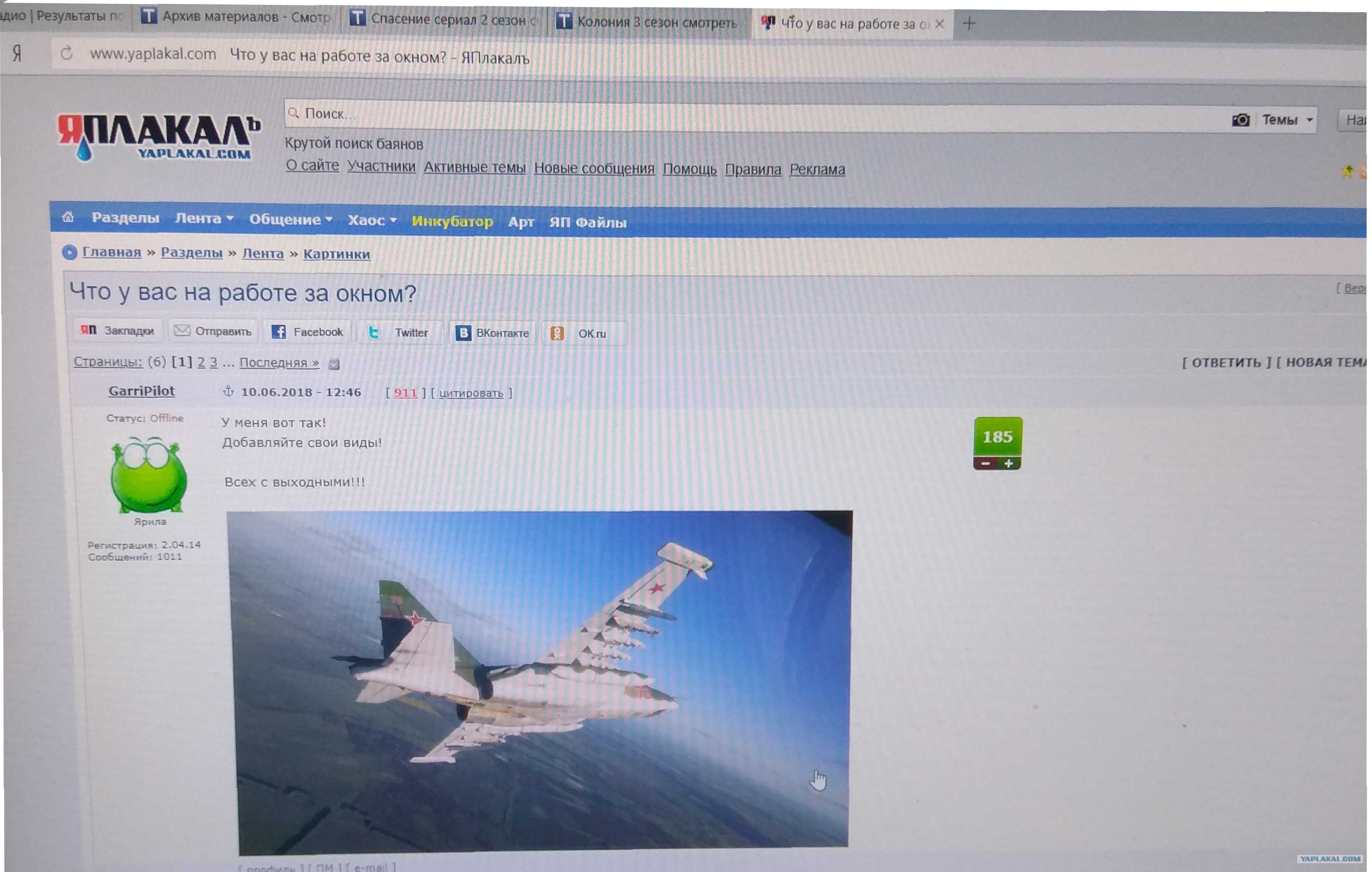Expand the Хаос menu dropdown

click(372, 221)
